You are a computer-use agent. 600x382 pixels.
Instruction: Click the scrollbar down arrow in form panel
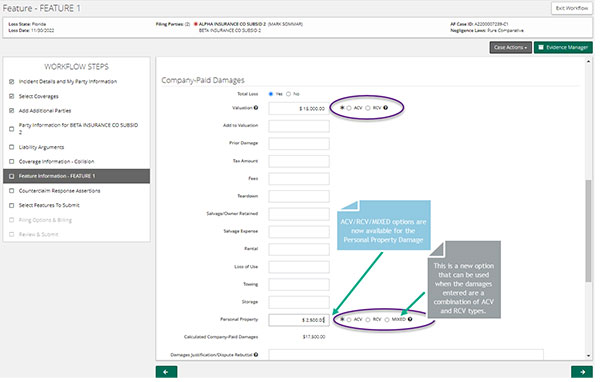click(589, 356)
